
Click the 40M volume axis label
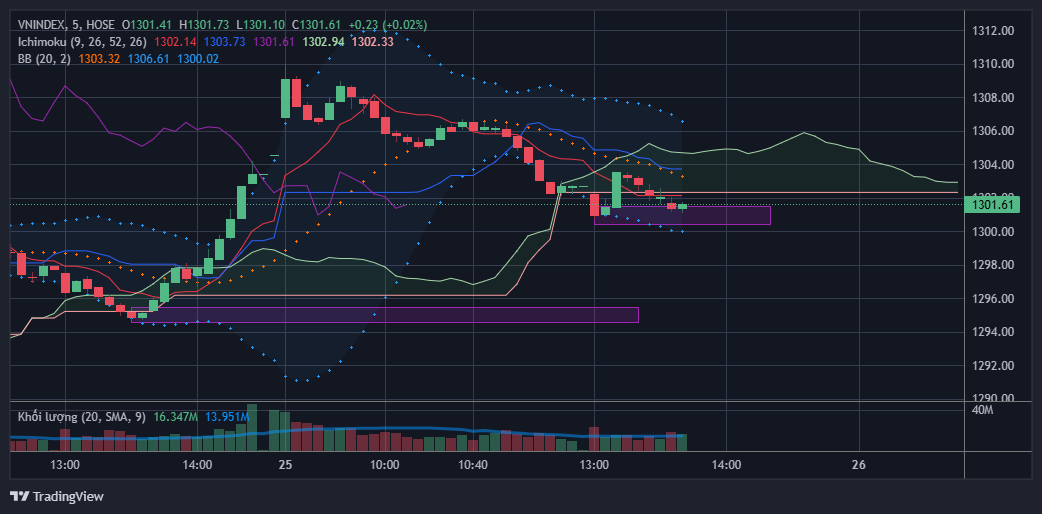coord(982,410)
